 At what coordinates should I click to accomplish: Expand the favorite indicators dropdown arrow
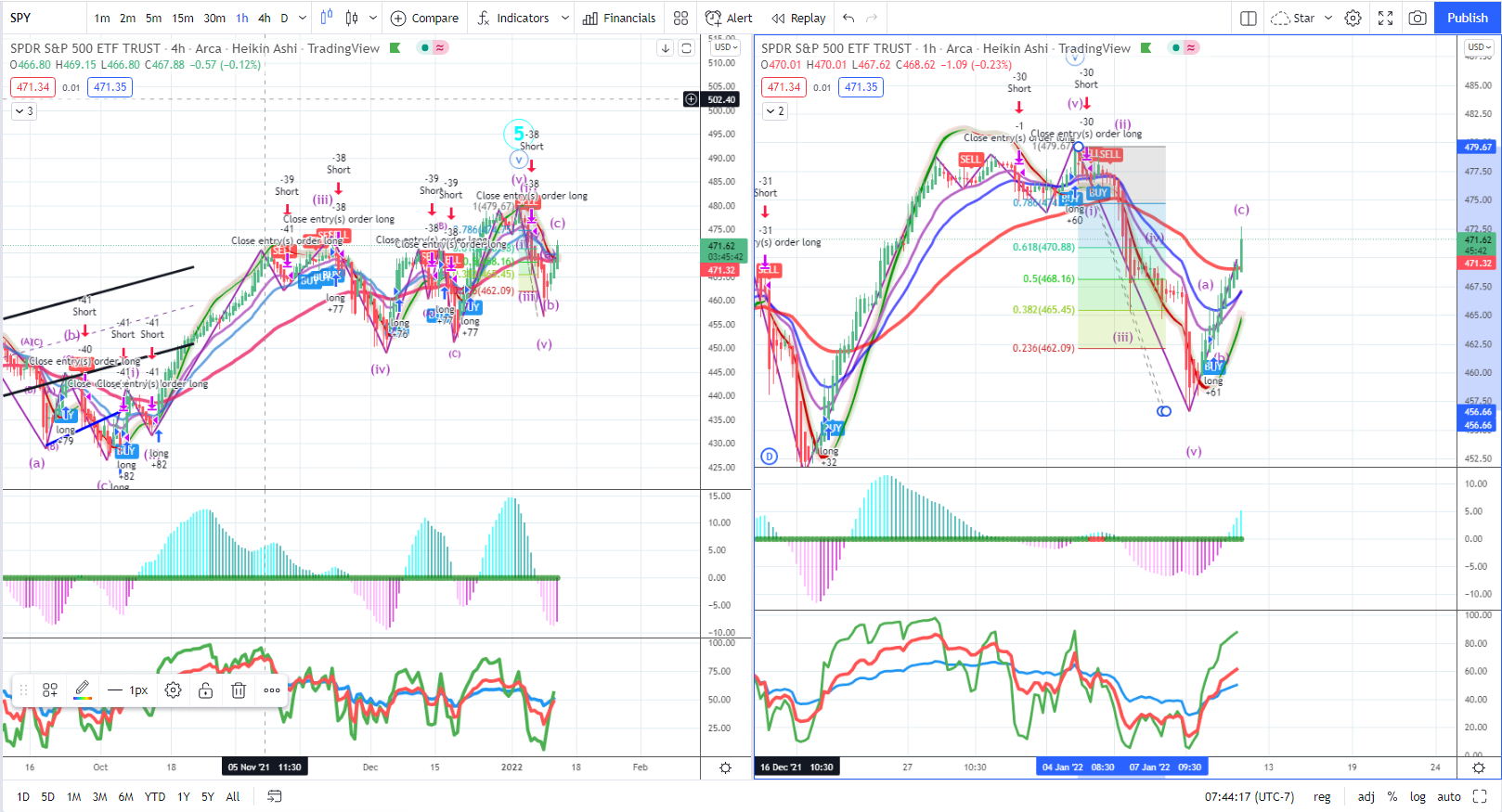pos(564,18)
